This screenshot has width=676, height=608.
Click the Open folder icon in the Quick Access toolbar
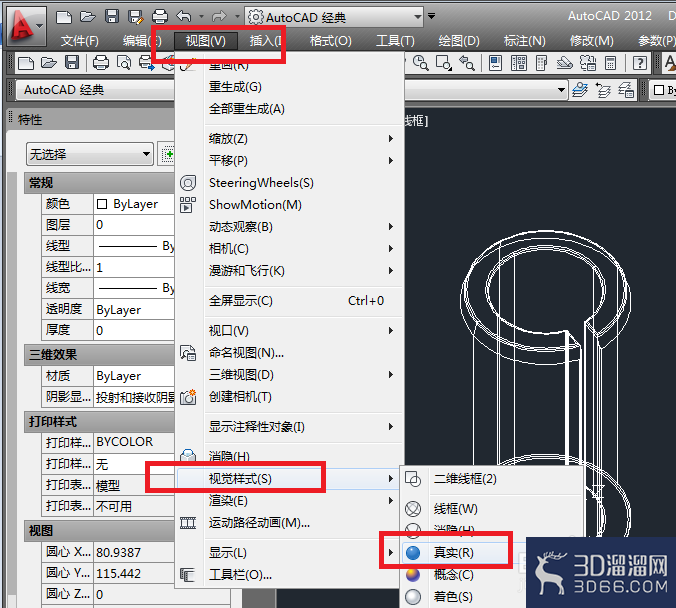tap(88, 17)
